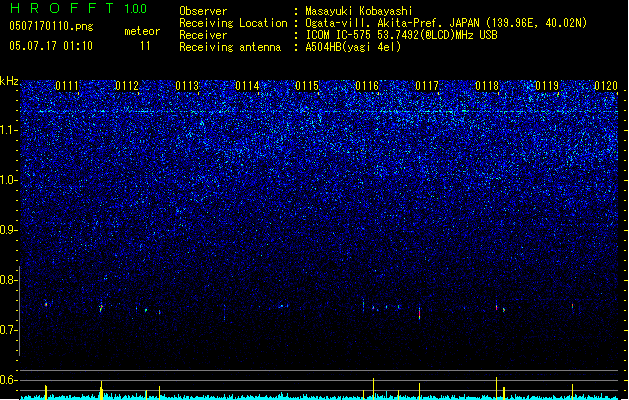Click the 'Receiver' field label
This screenshot has height=400, width=629.
click(203, 35)
